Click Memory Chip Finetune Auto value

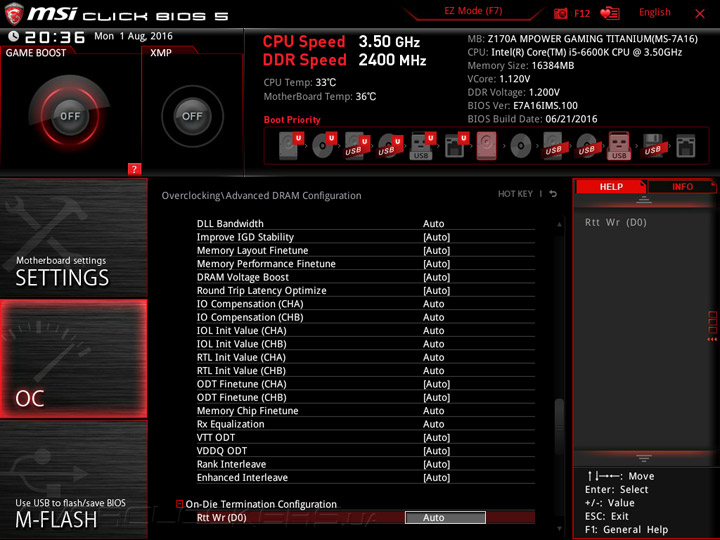(433, 411)
